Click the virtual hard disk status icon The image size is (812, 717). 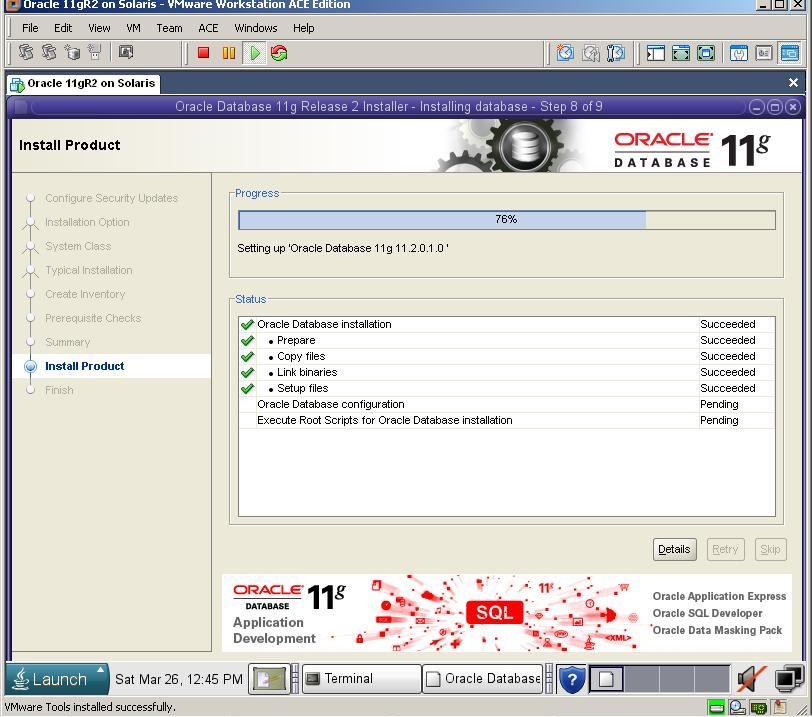[x=716, y=706]
